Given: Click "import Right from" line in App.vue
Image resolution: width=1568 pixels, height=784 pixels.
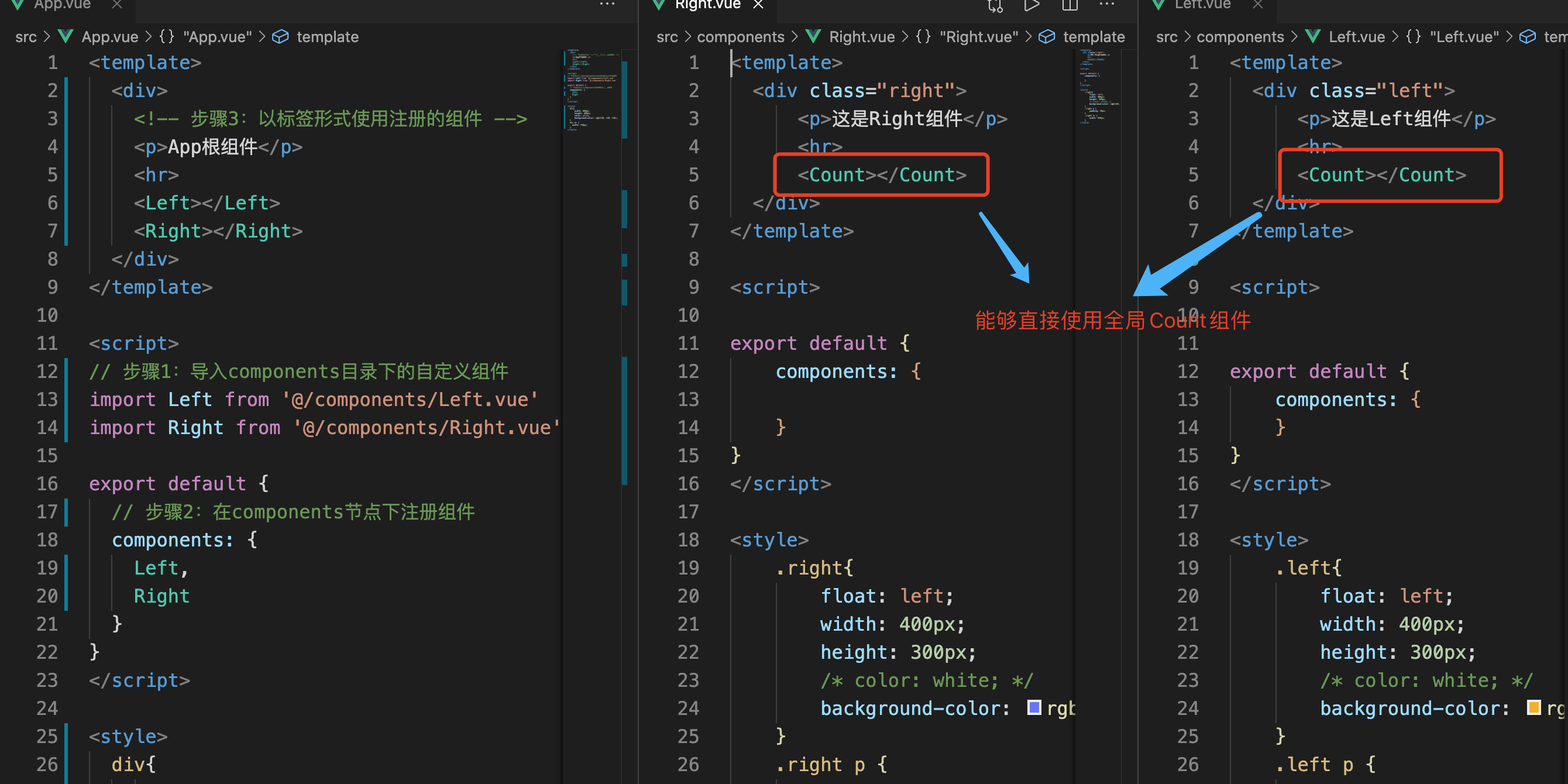Looking at the screenshot, I should click(x=325, y=427).
